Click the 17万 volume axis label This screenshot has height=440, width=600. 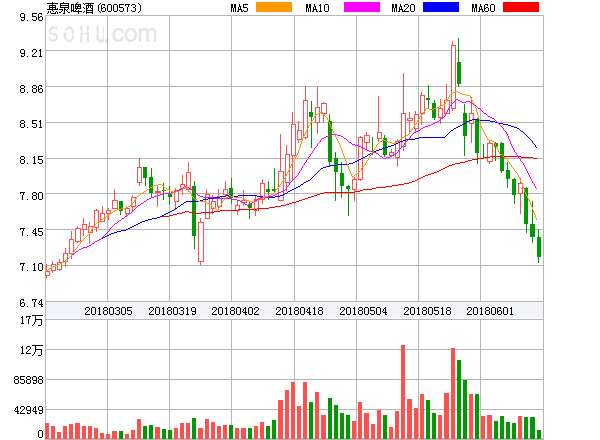[31, 320]
